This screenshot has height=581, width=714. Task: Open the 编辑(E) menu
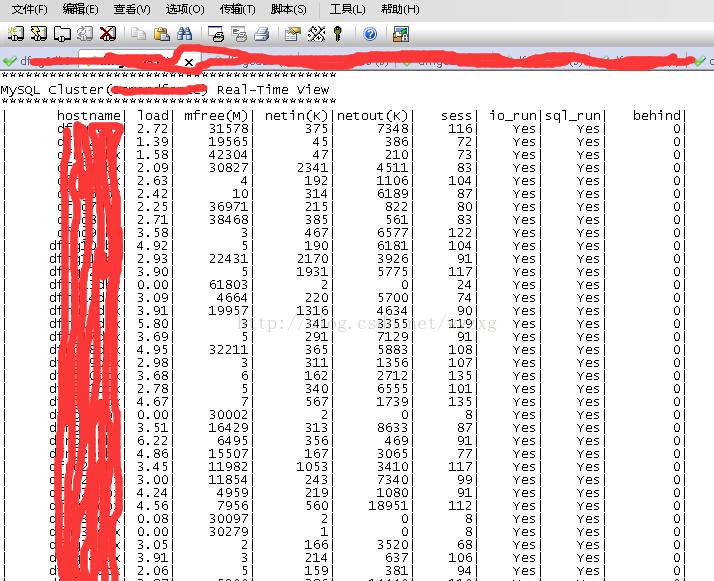[x=80, y=9]
